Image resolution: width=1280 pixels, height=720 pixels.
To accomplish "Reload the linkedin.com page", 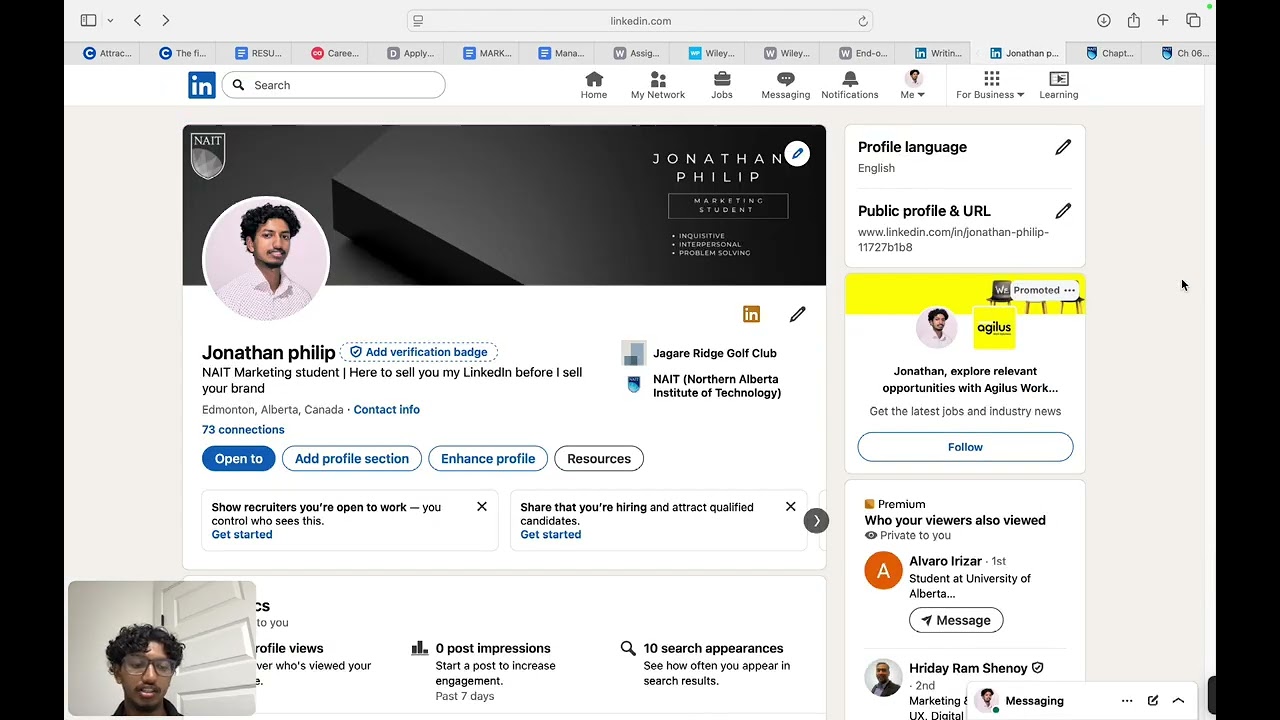I will (862, 21).
